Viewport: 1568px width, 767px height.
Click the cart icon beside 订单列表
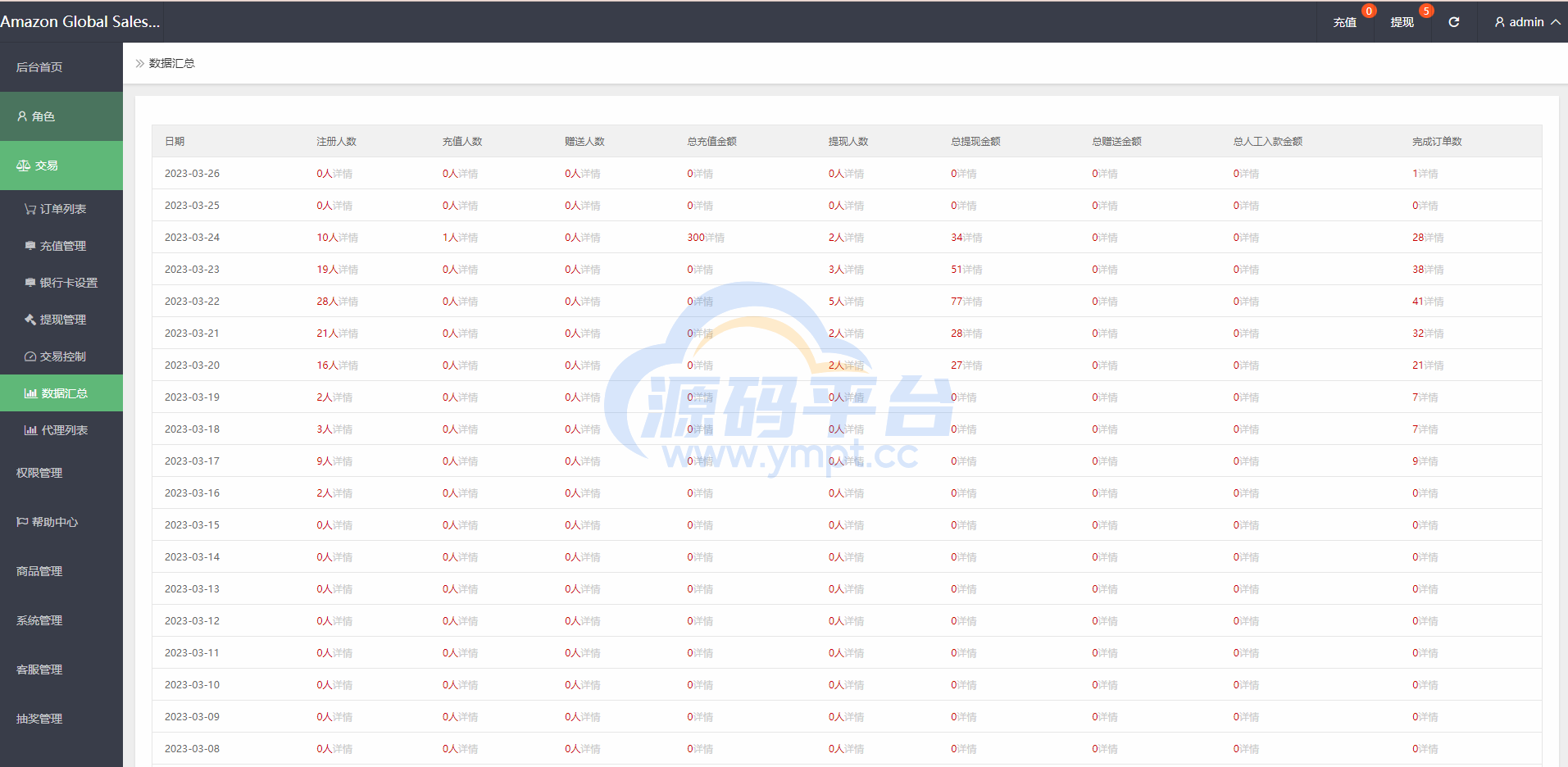[30, 209]
